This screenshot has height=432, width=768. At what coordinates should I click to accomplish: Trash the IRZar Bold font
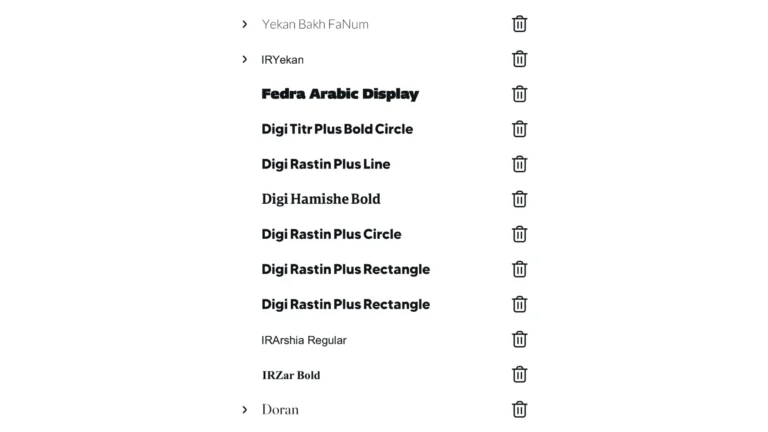519,375
